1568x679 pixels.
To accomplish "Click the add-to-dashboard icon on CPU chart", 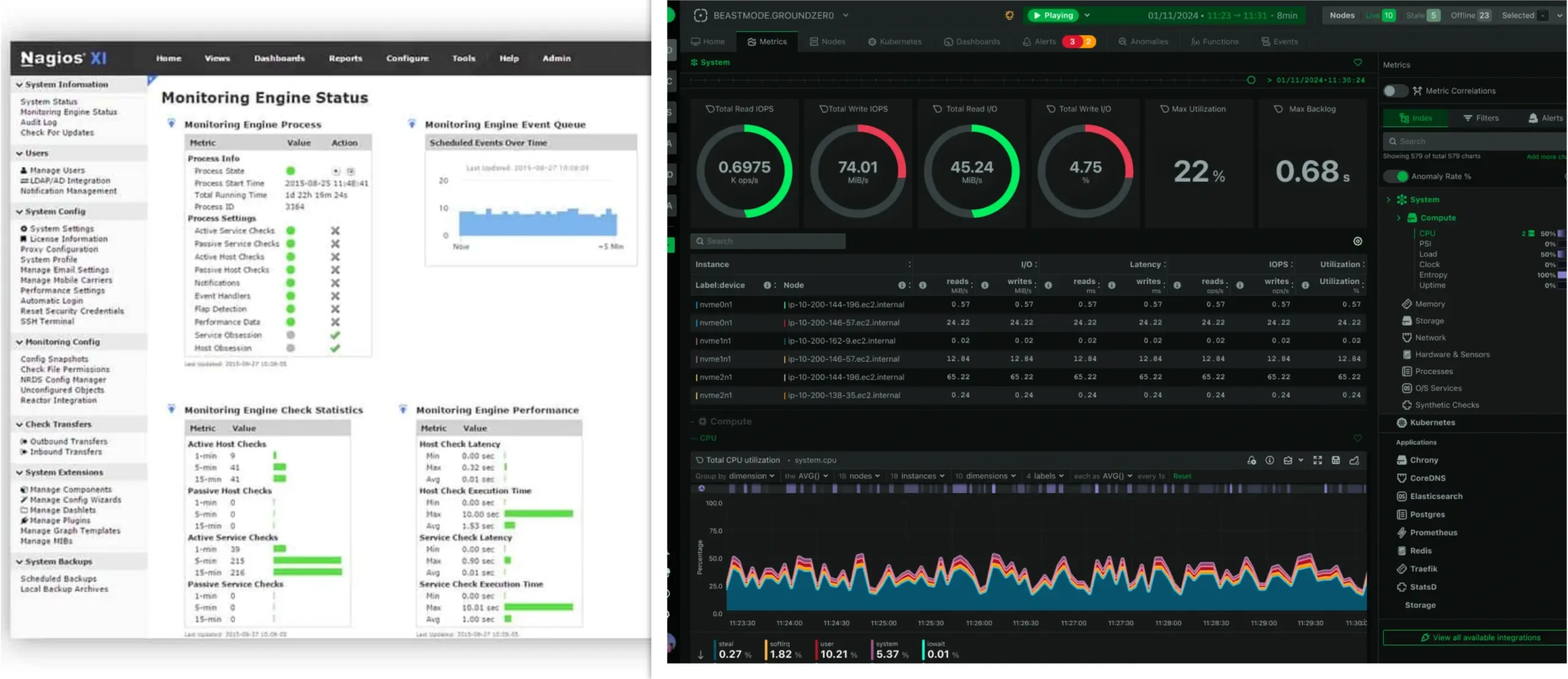I will tap(1354, 460).
